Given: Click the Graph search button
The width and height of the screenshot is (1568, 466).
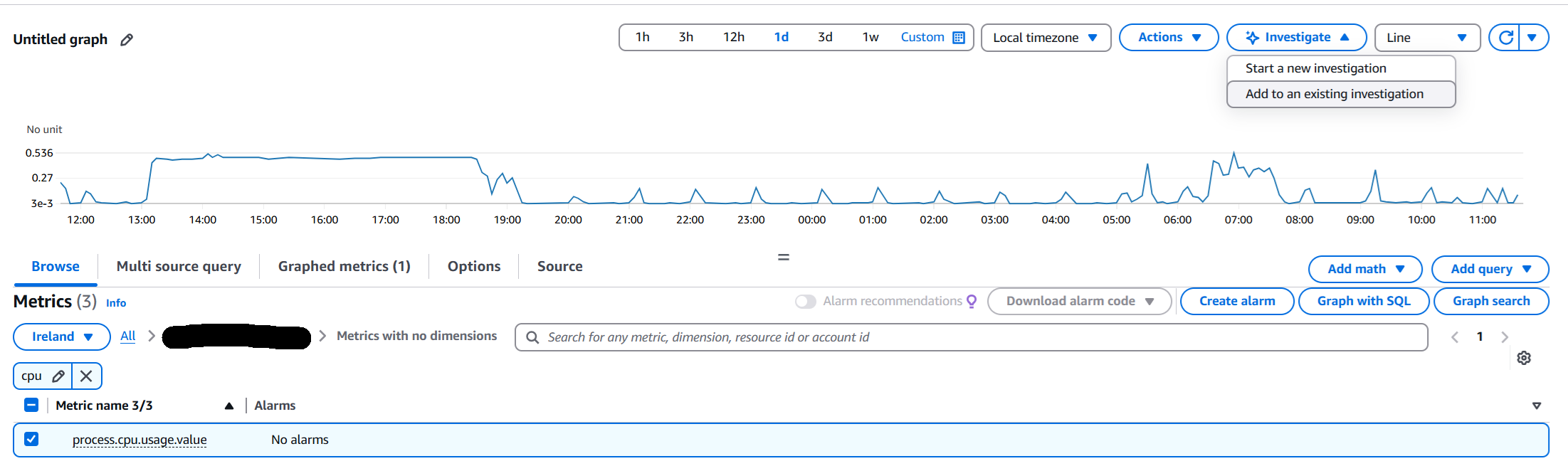Looking at the screenshot, I should (x=1491, y=301).
